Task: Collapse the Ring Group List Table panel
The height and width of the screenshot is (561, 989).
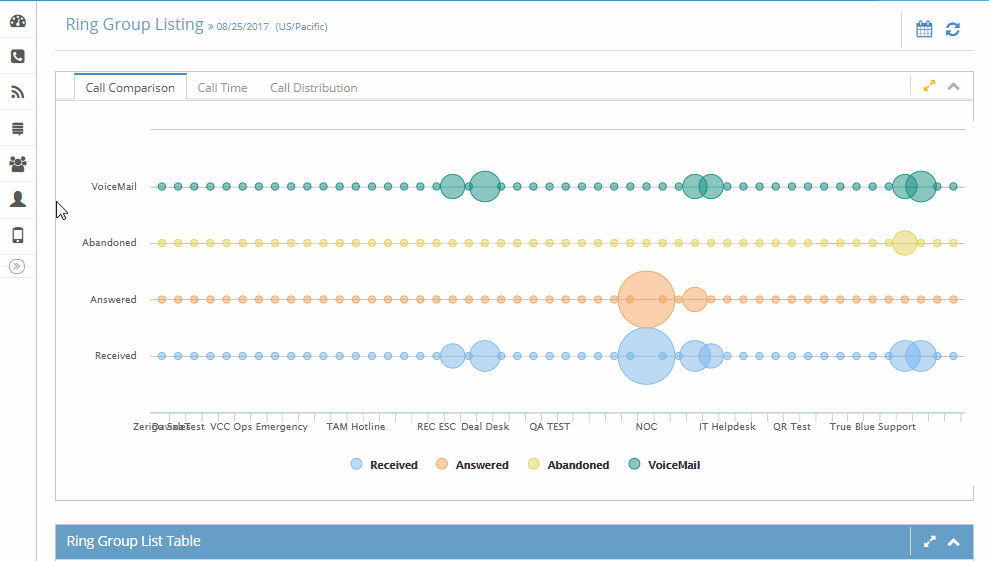Action: 954,541
